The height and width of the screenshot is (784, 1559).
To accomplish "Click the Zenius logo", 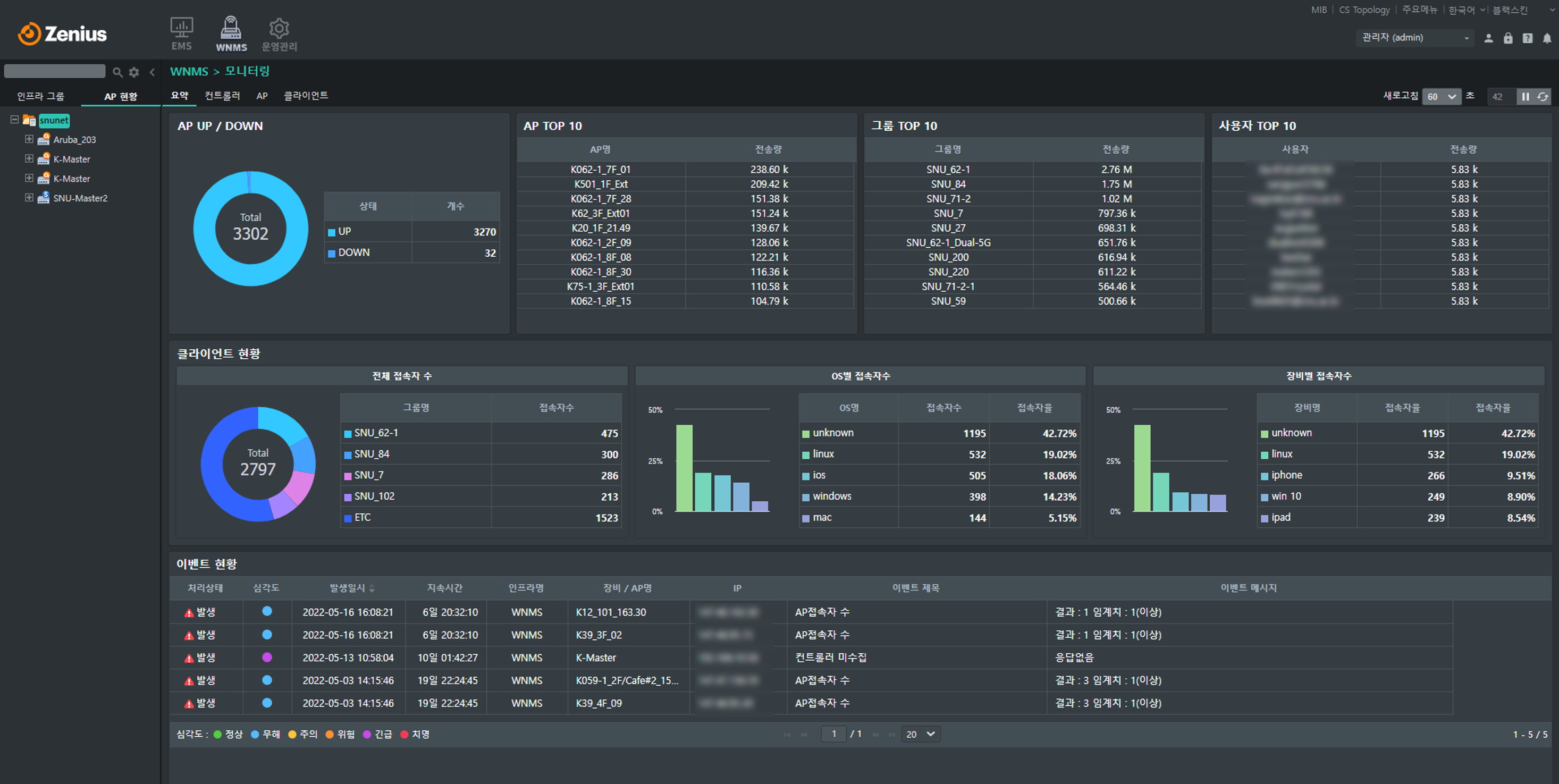I will (x=62, y=34).
